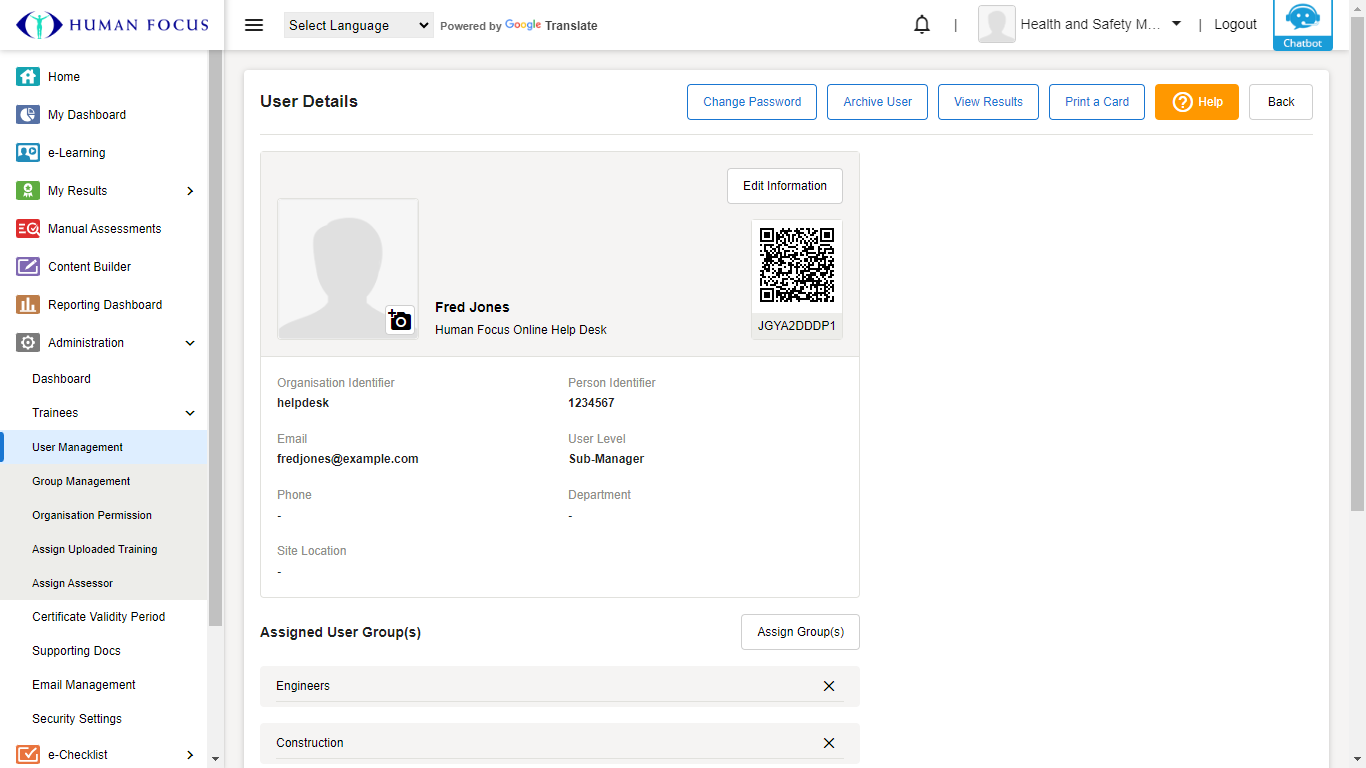Click the user QR code image

coord(796,265)
